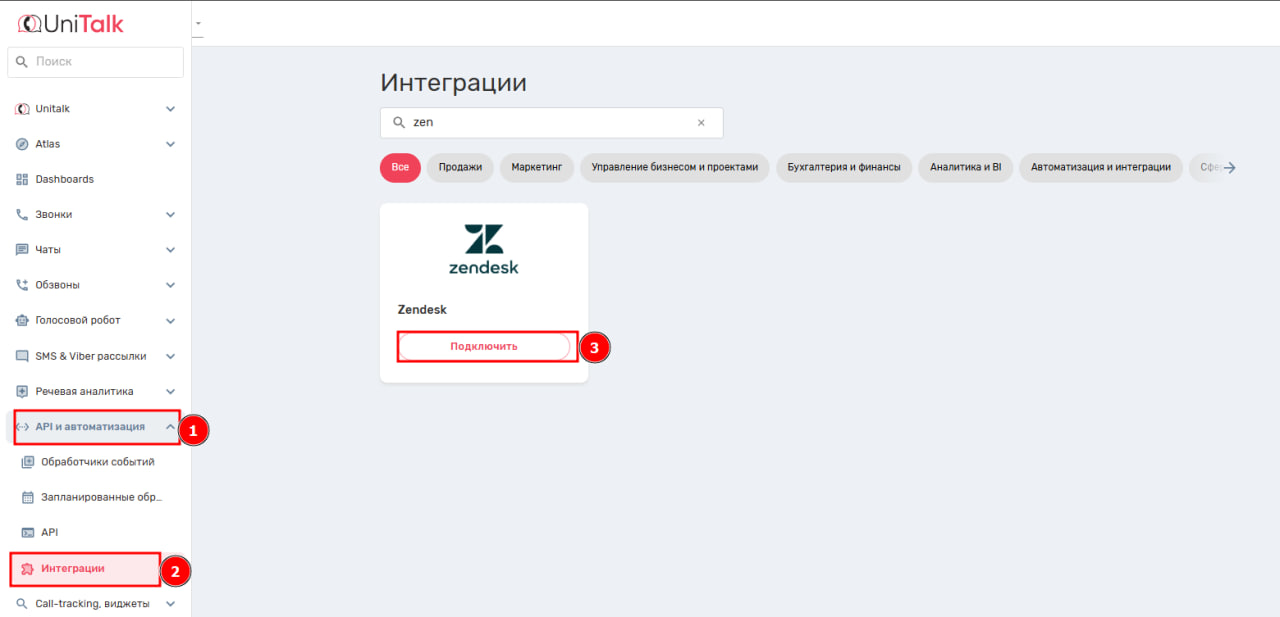Select the Все category filter

(400, 167)
